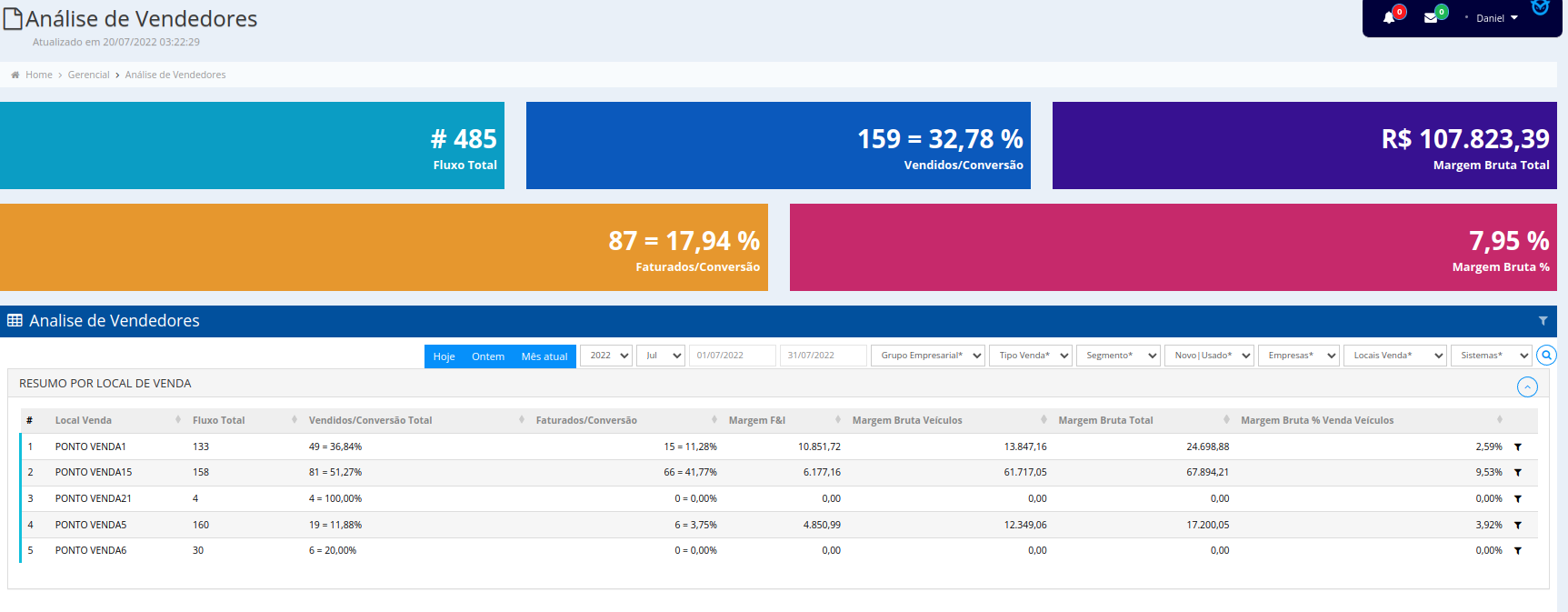The image size is (1568, 612).
Task: Click funnel icon on PONTO VENDA6 row
Action: (x=1518, y=551)
